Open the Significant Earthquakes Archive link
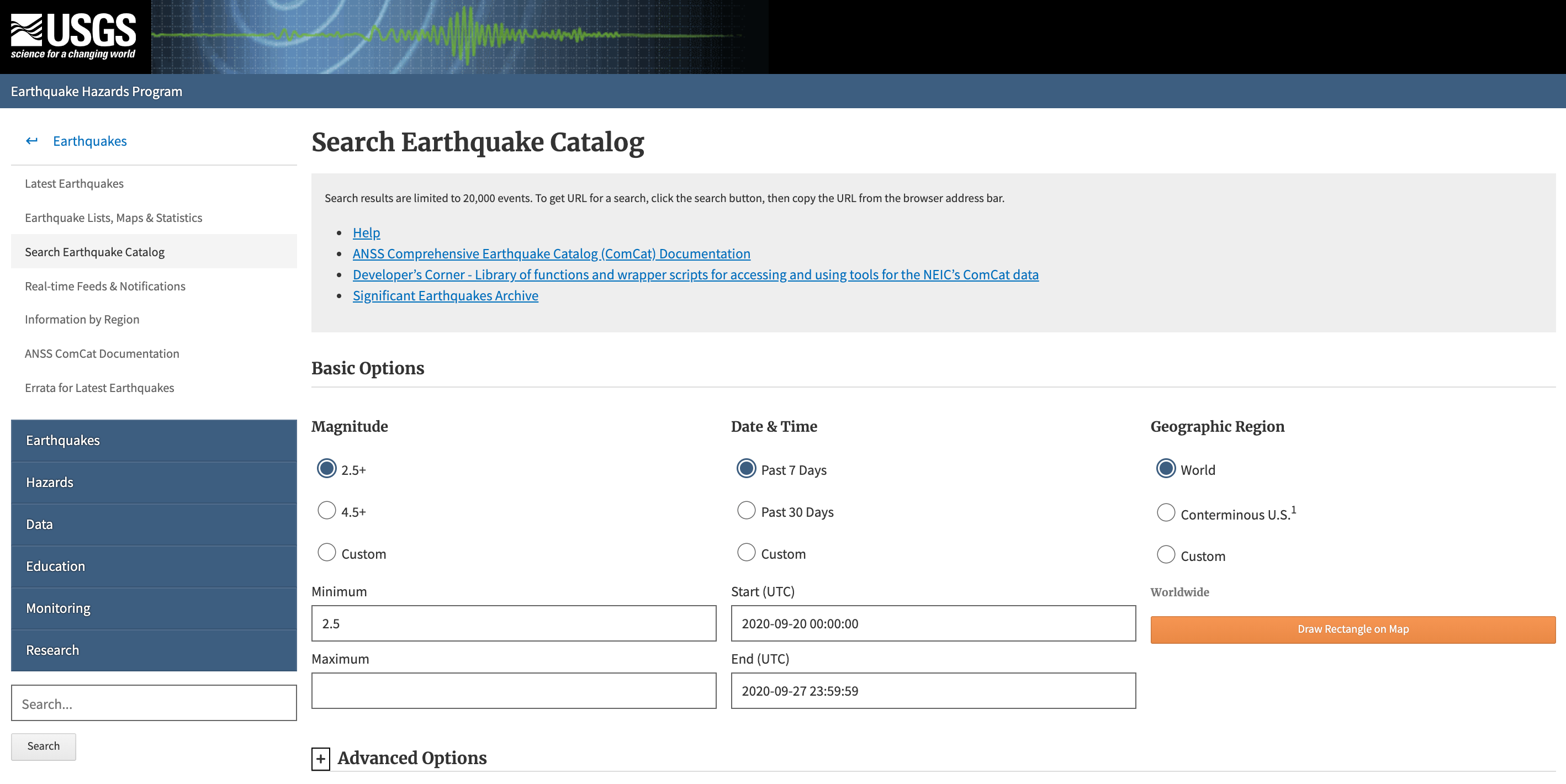This screenshot has width=1566, height=784. (x=445, y=296)
